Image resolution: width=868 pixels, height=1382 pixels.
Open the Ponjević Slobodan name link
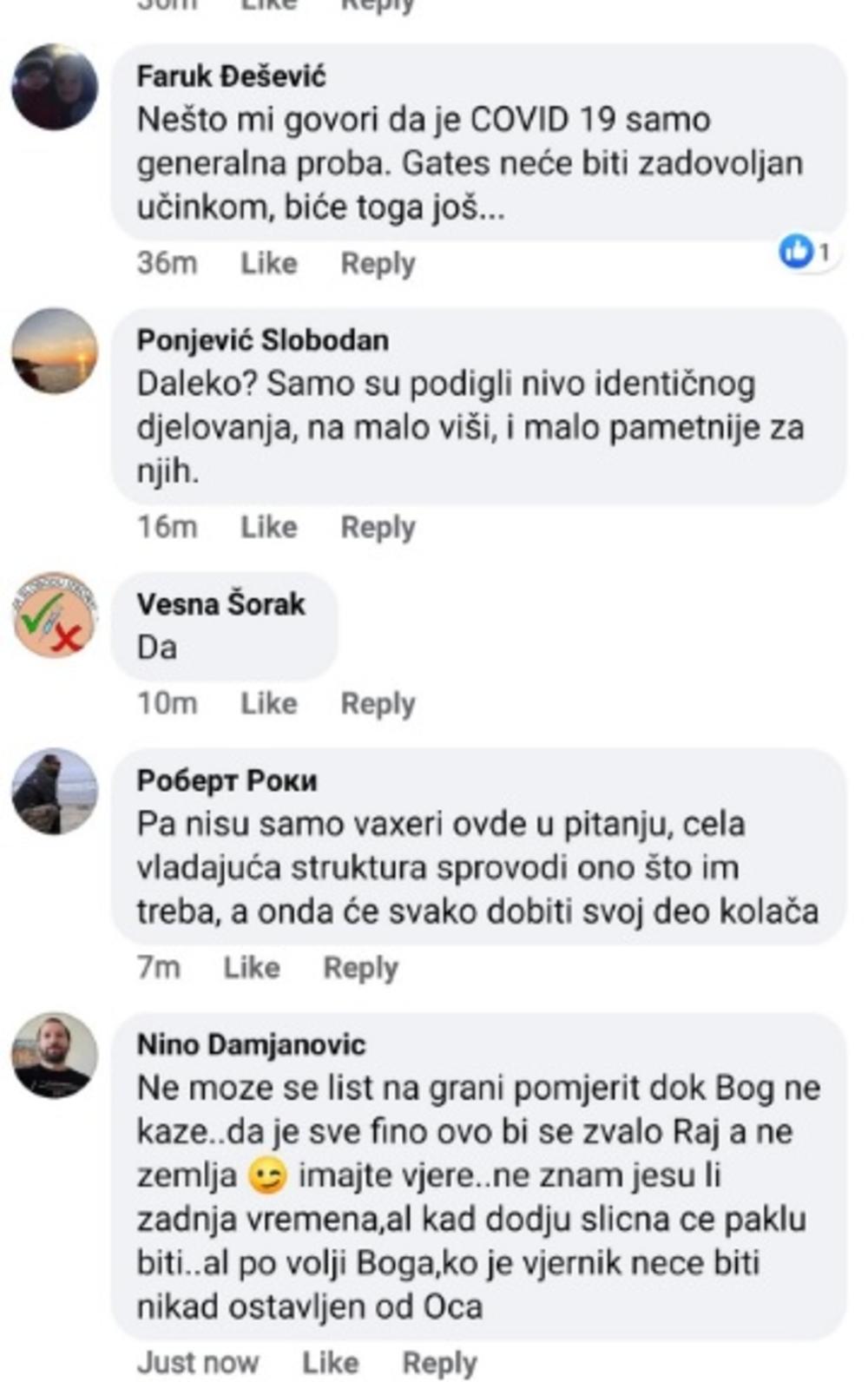[262, 339]
